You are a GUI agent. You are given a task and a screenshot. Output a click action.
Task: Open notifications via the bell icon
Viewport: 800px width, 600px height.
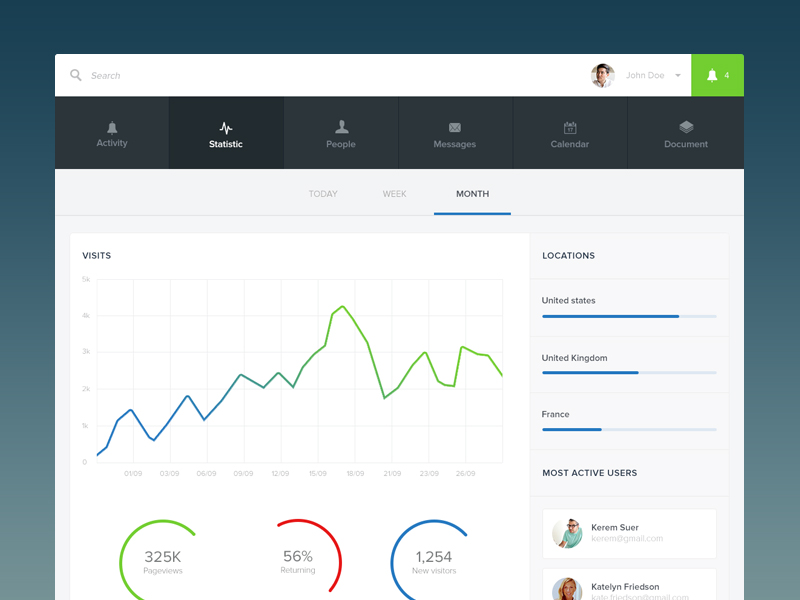712,76
